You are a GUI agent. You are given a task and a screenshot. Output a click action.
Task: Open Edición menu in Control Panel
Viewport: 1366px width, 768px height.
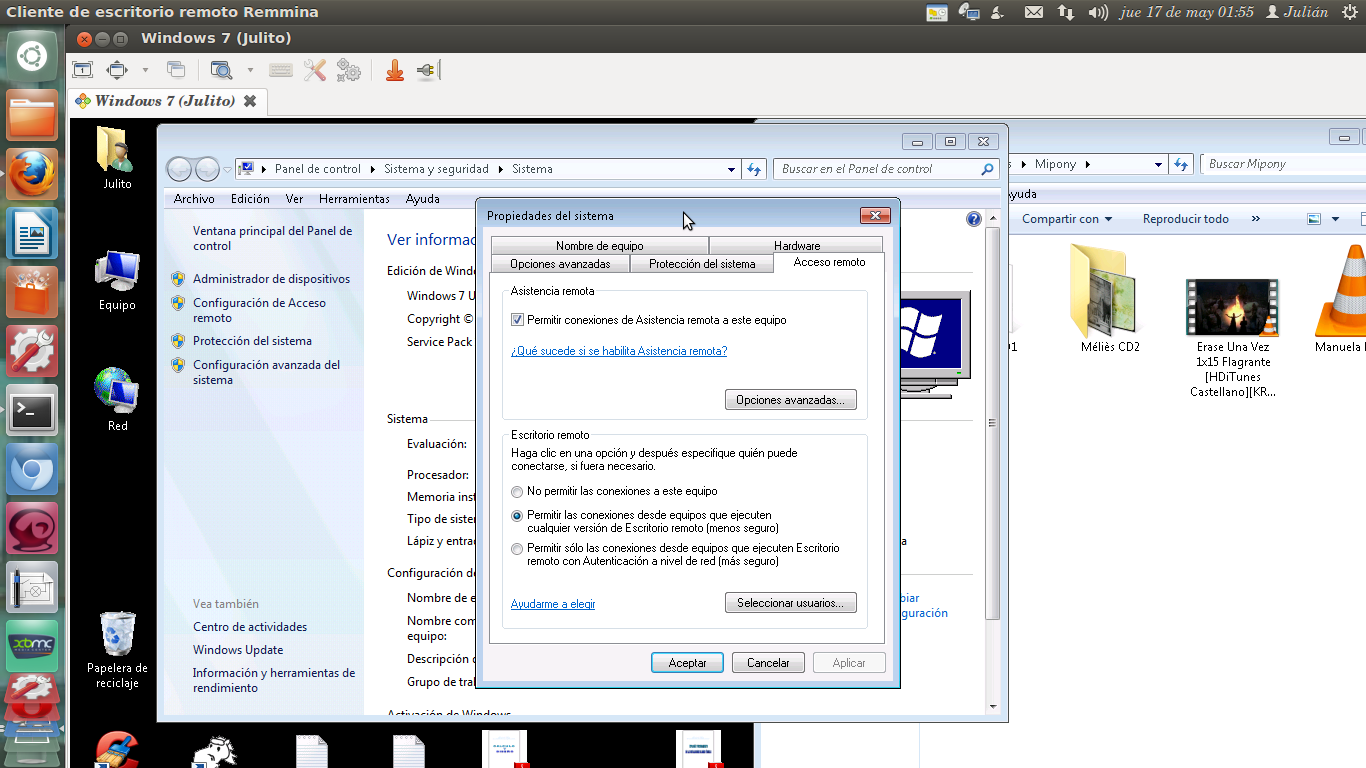pos(250,199)
